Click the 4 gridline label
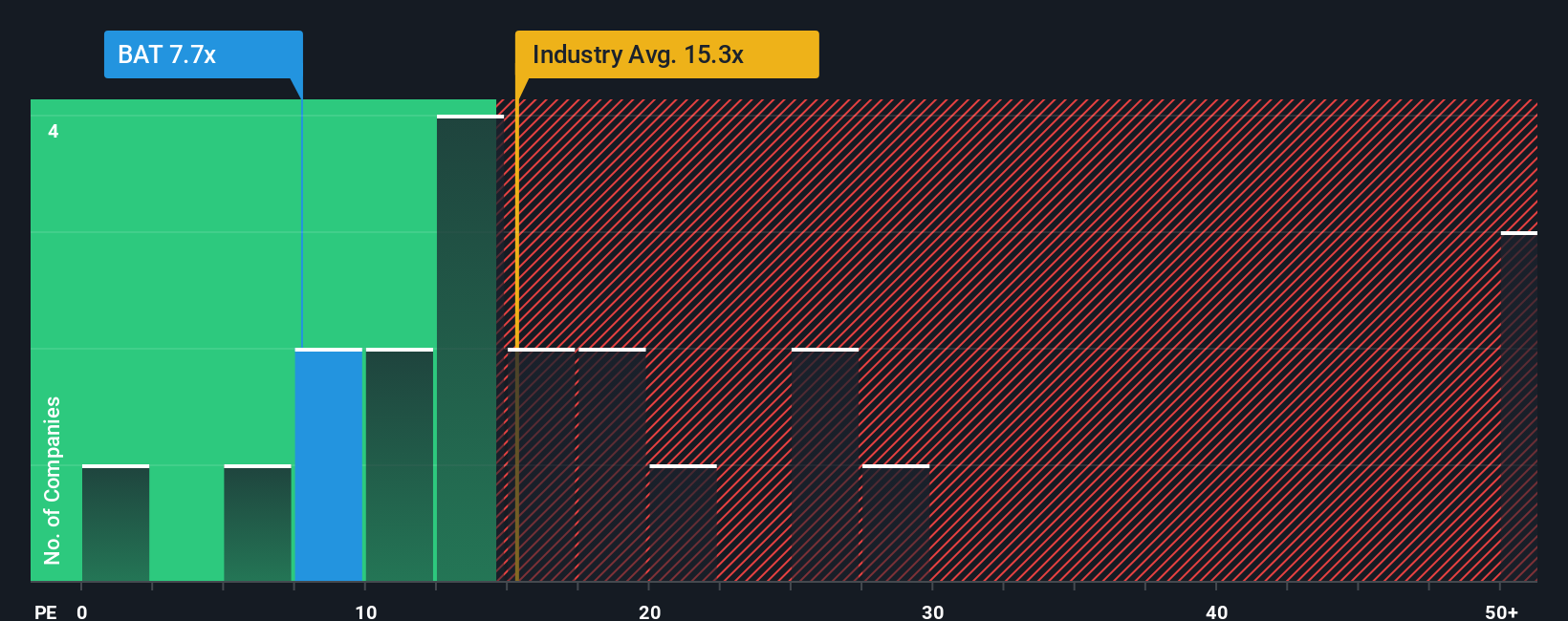The image size is (1568, 621). pos(54,131)
